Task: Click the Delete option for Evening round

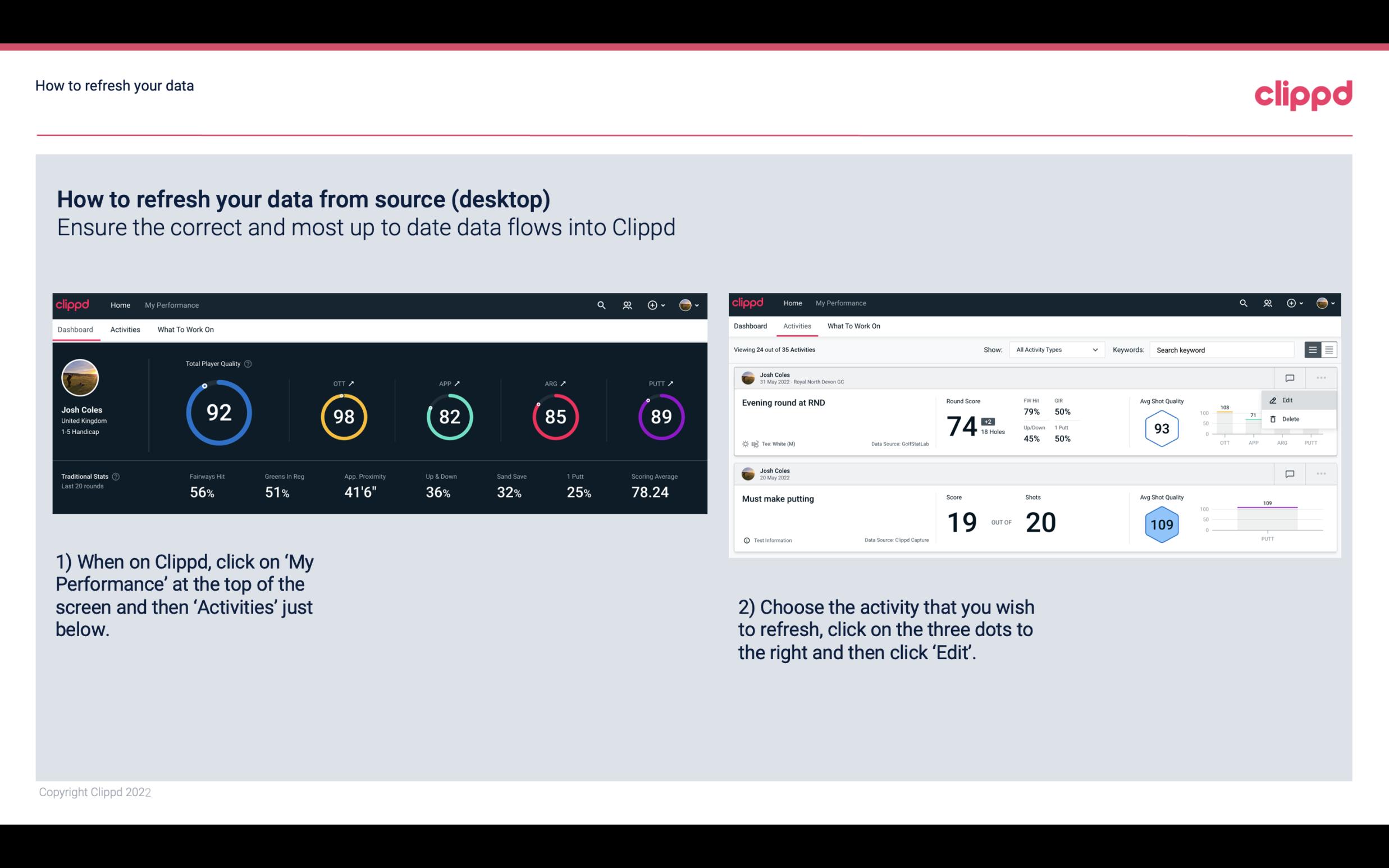Action: click(1290, 419)
